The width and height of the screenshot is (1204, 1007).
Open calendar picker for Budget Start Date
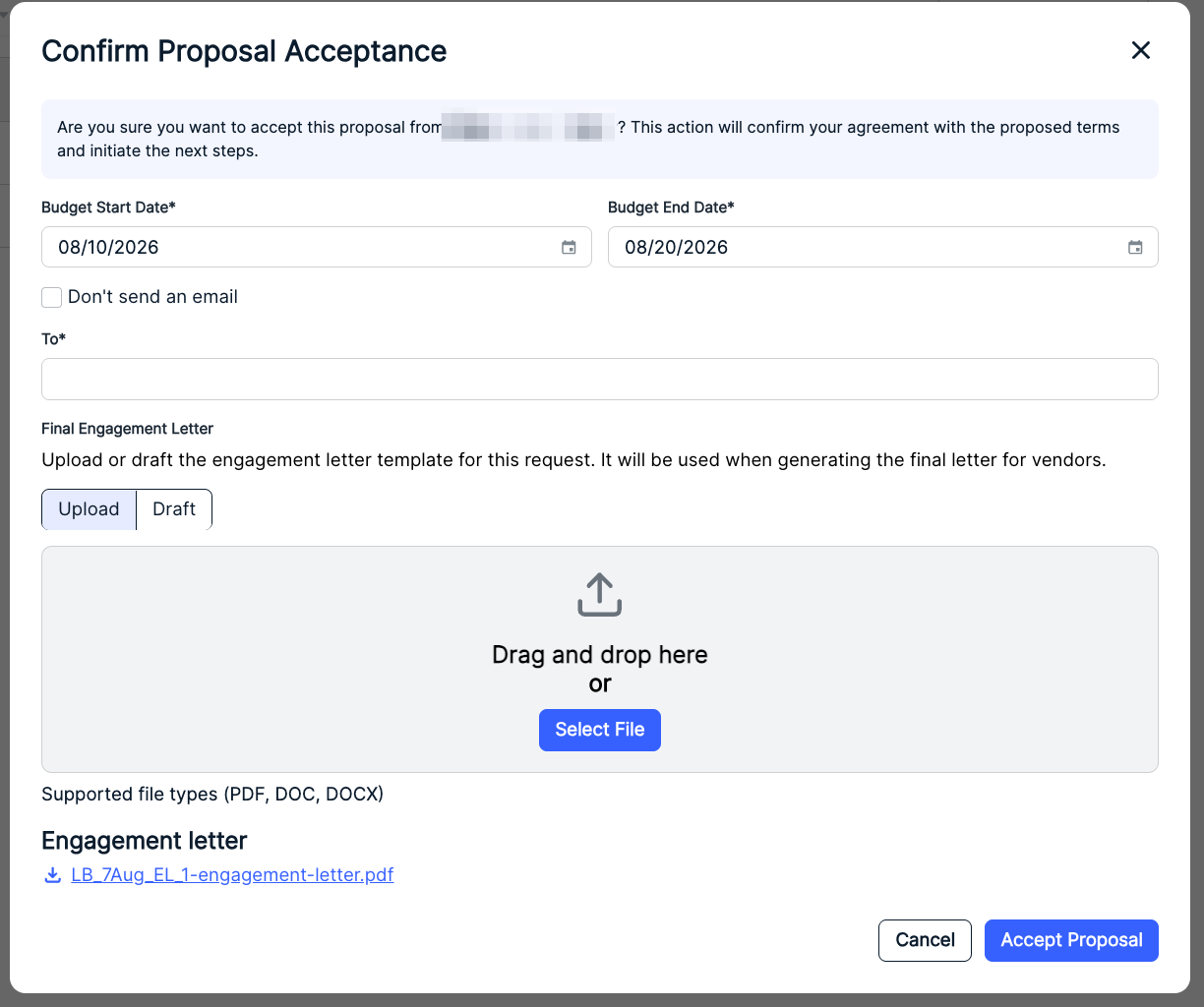coord(569,248)
